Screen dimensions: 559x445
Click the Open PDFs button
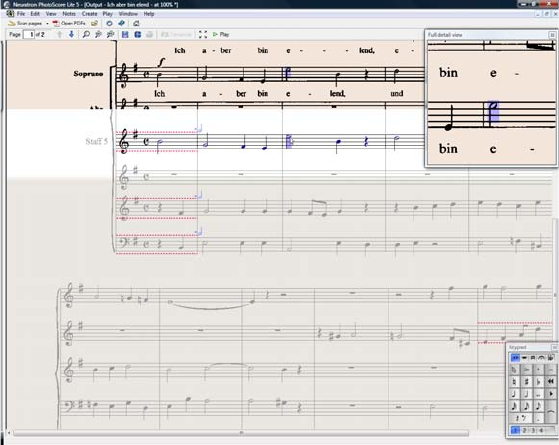pos(69,24)
